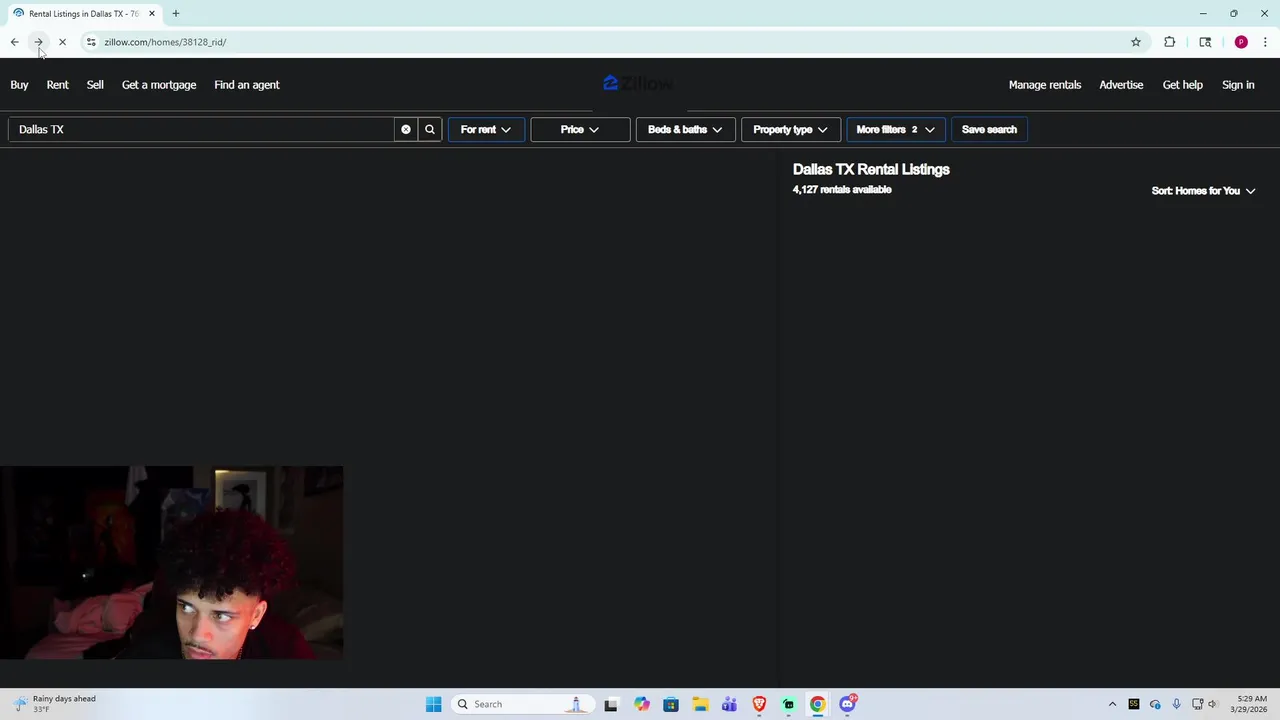Open File Explorer from the taskbar
This screenshot has width=1280, height=720.
pyautogui.click(x=700, y=704)
